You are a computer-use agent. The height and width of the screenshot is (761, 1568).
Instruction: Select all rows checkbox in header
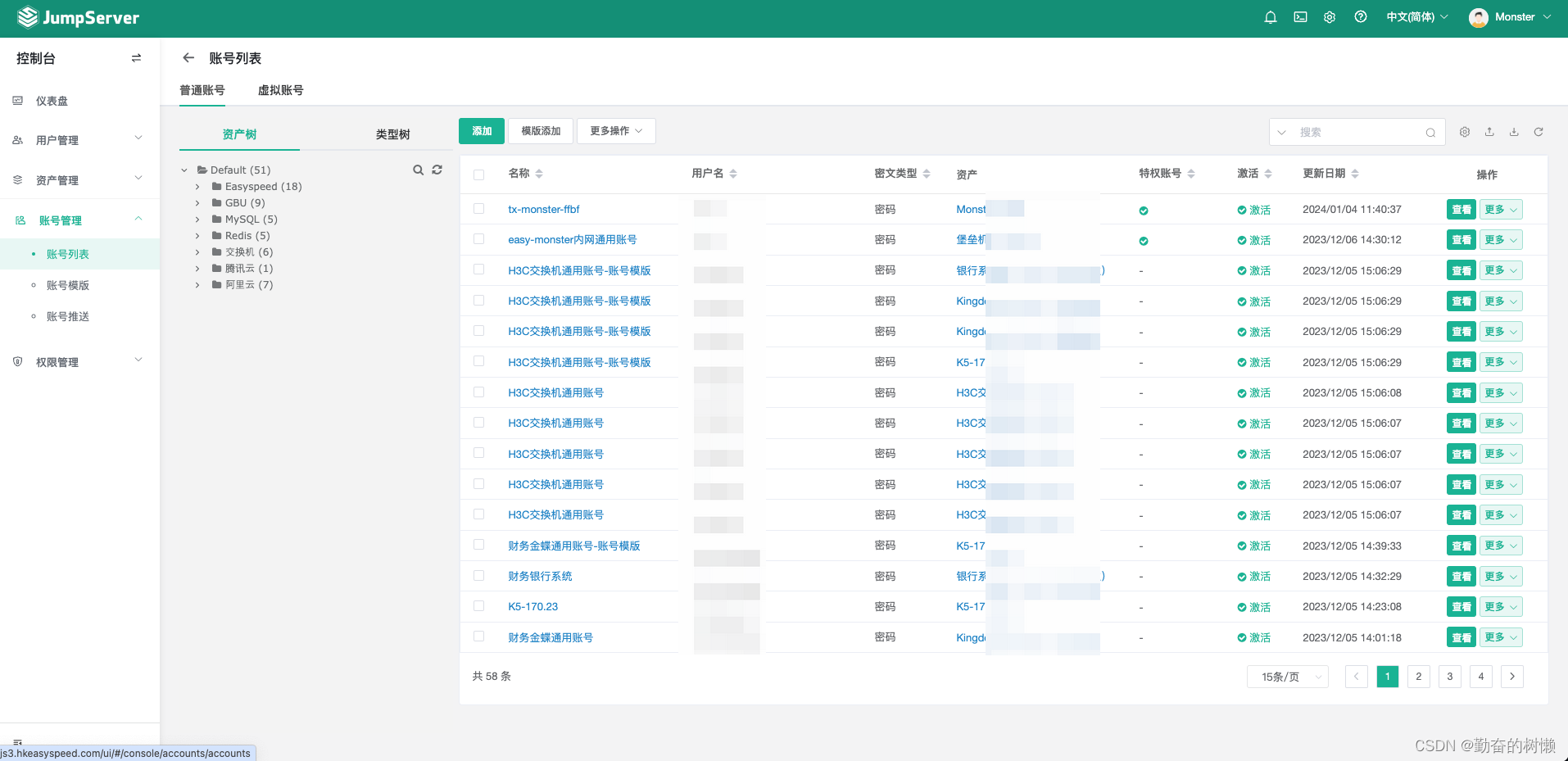pyautogui.click(x=479, y=174)
